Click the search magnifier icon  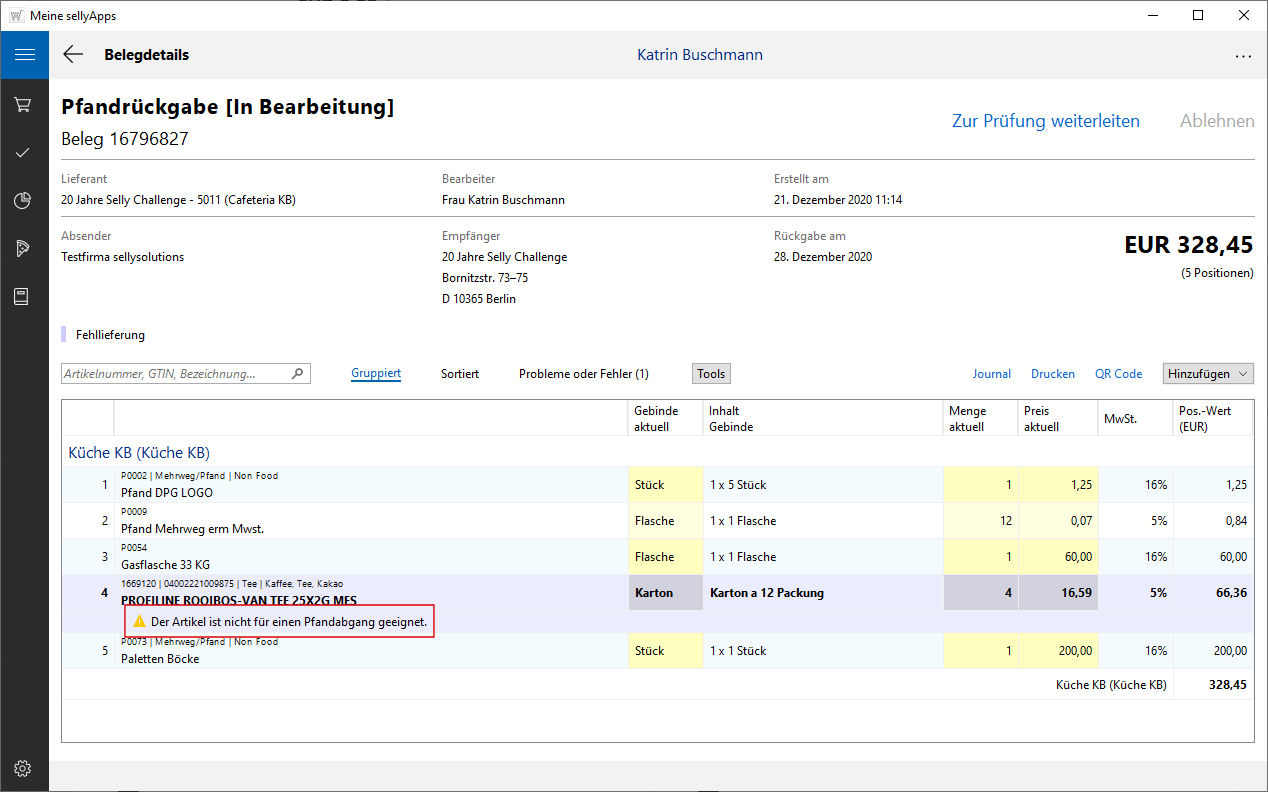(297, 374)
